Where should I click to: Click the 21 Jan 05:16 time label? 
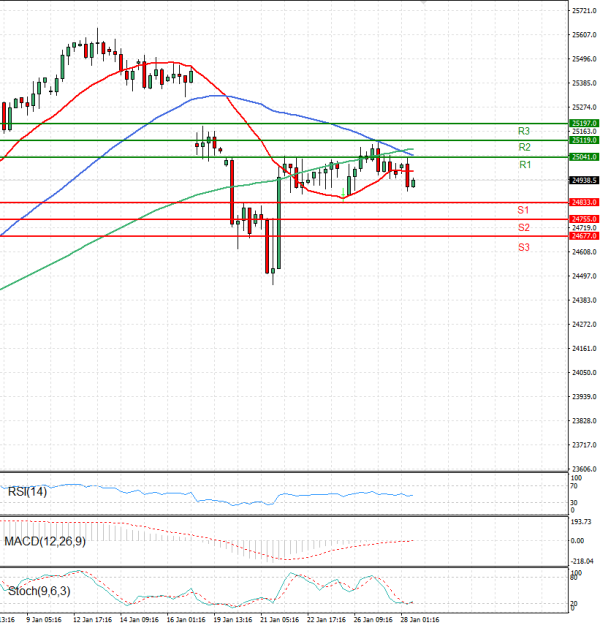[280, 620]
